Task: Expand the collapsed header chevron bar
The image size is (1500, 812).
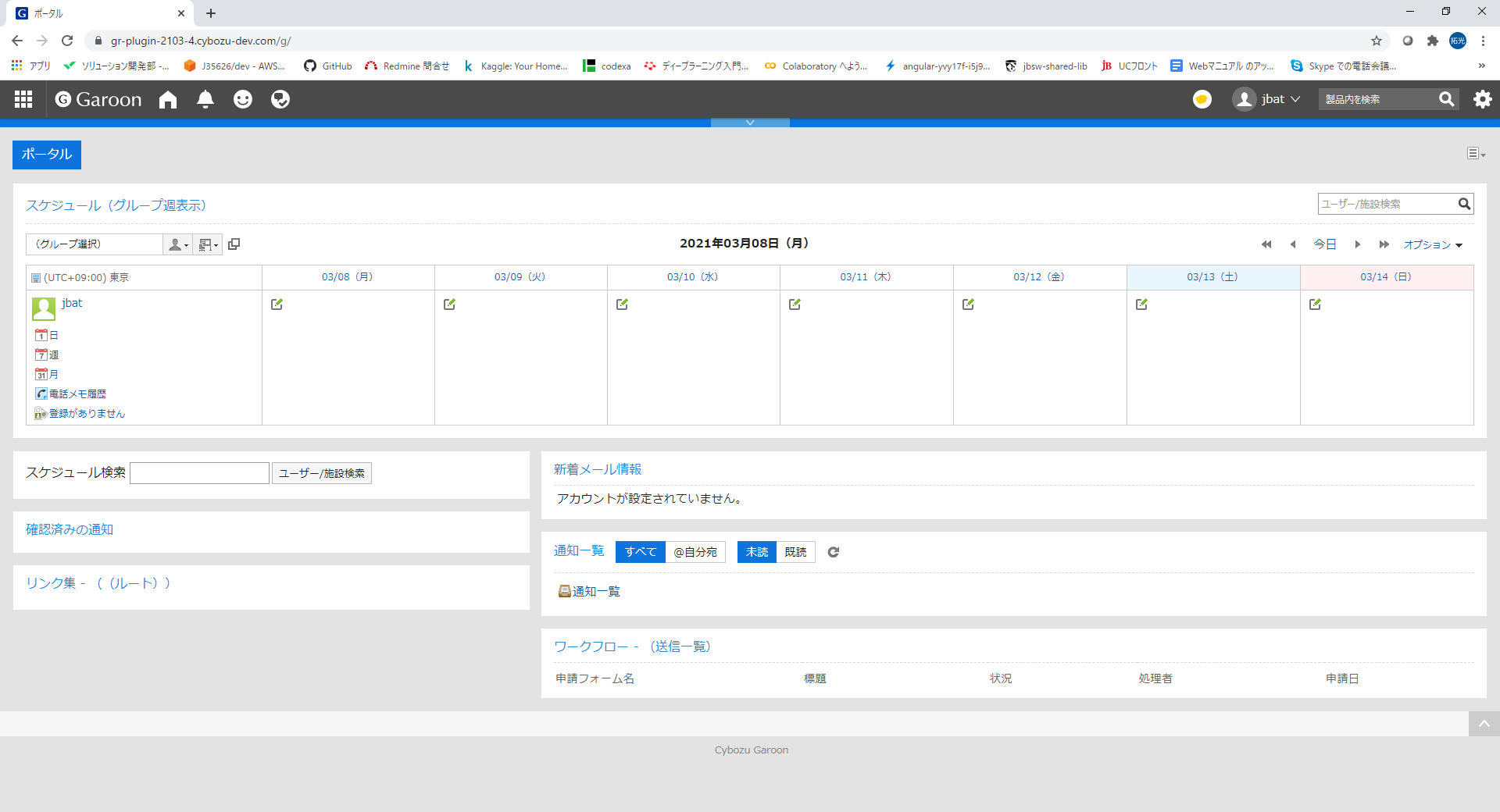Action: click(750, 123)
